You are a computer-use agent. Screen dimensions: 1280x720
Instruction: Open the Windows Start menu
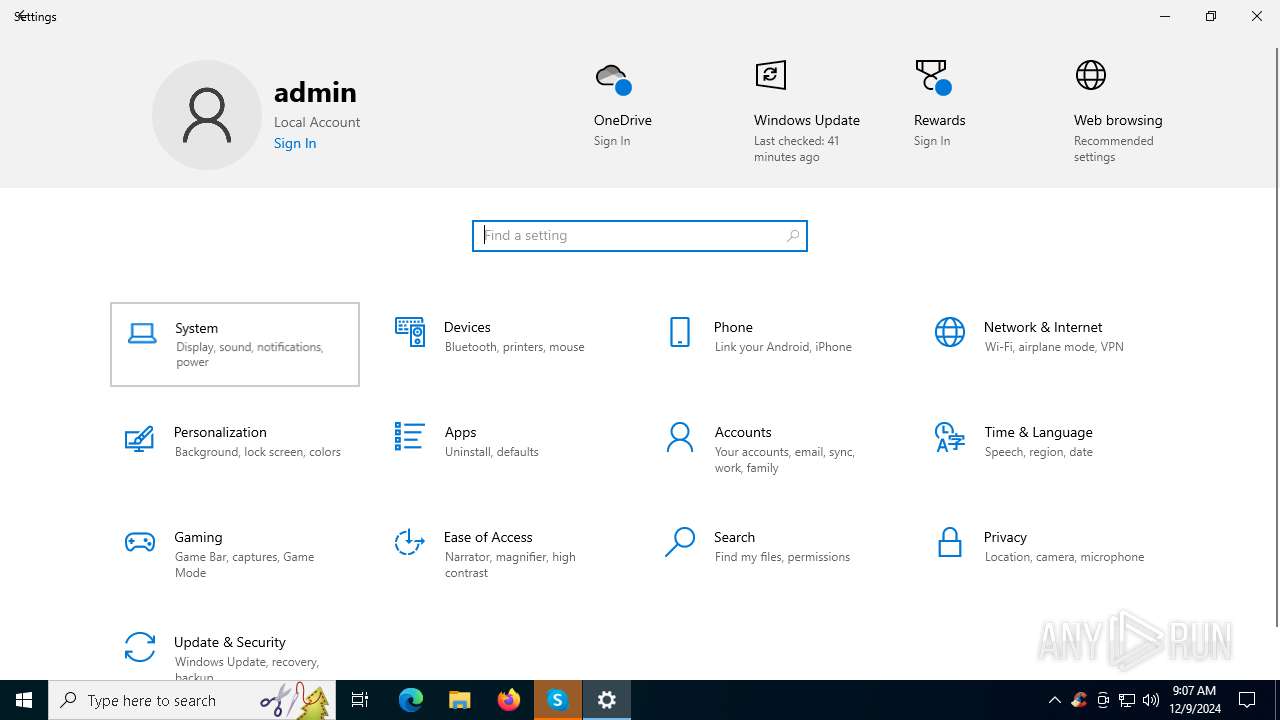(x=24, y=700)
